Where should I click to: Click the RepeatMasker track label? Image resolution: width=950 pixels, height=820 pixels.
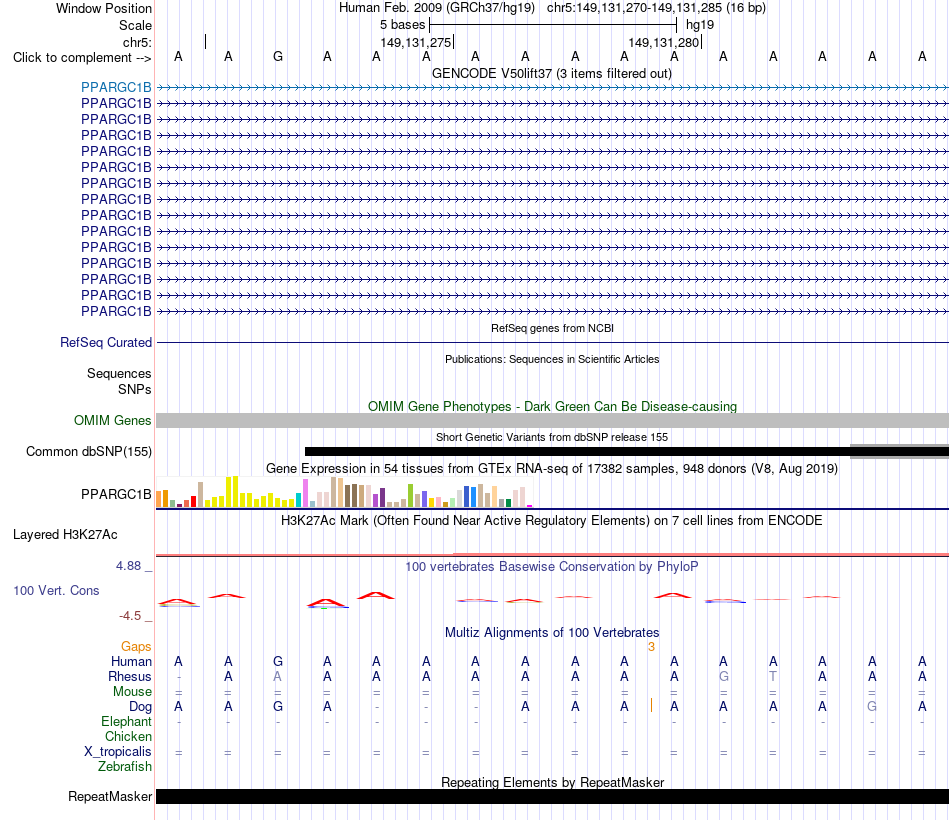pos(110,796)
